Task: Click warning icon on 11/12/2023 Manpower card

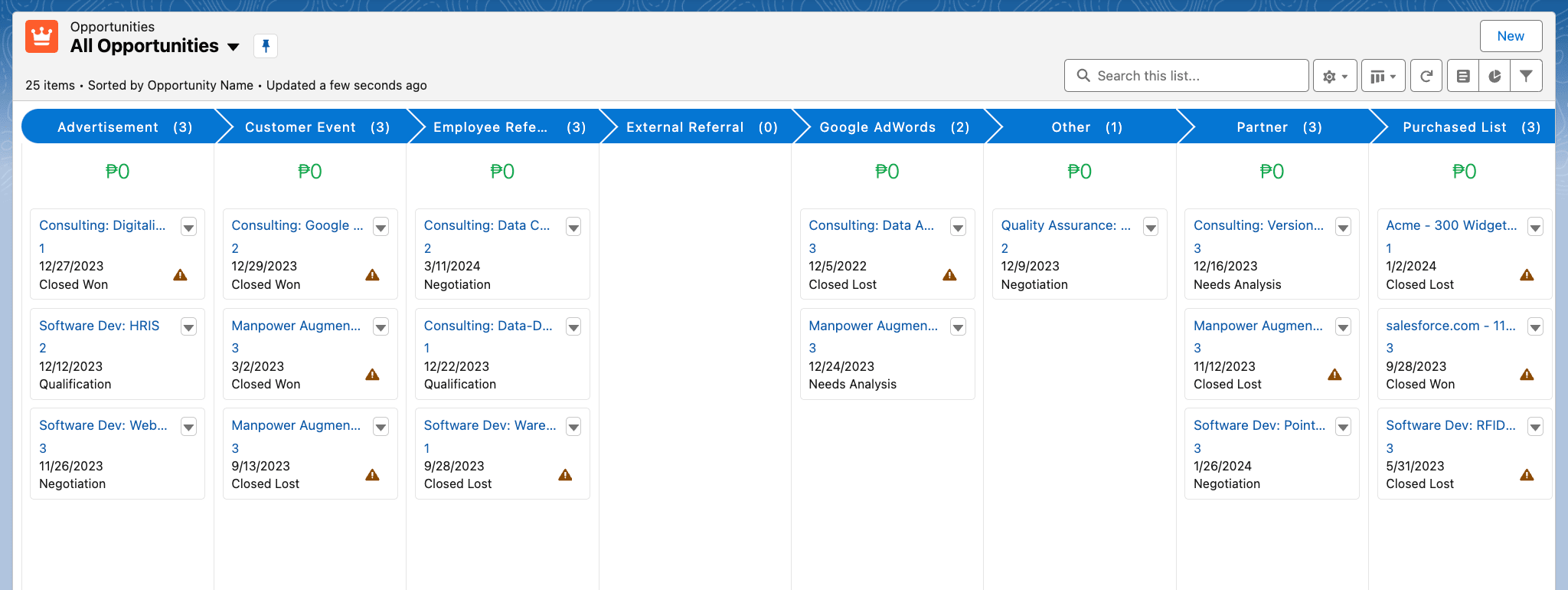Action: click(1334, 374)
